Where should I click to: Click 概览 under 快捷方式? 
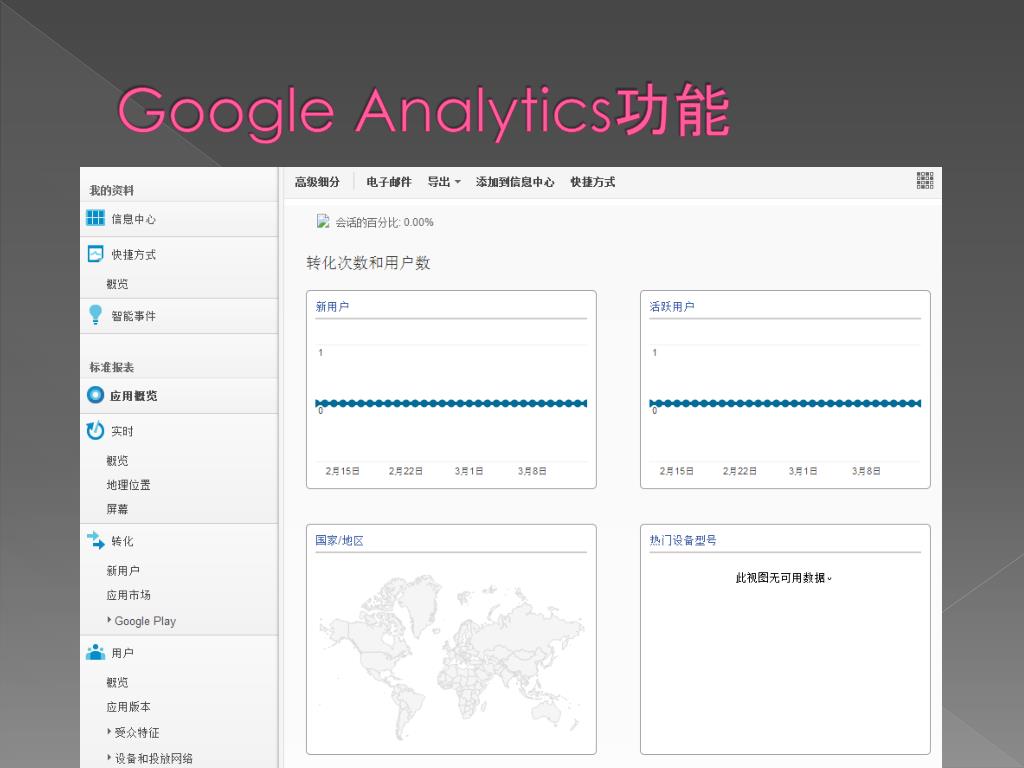[118, 284]
